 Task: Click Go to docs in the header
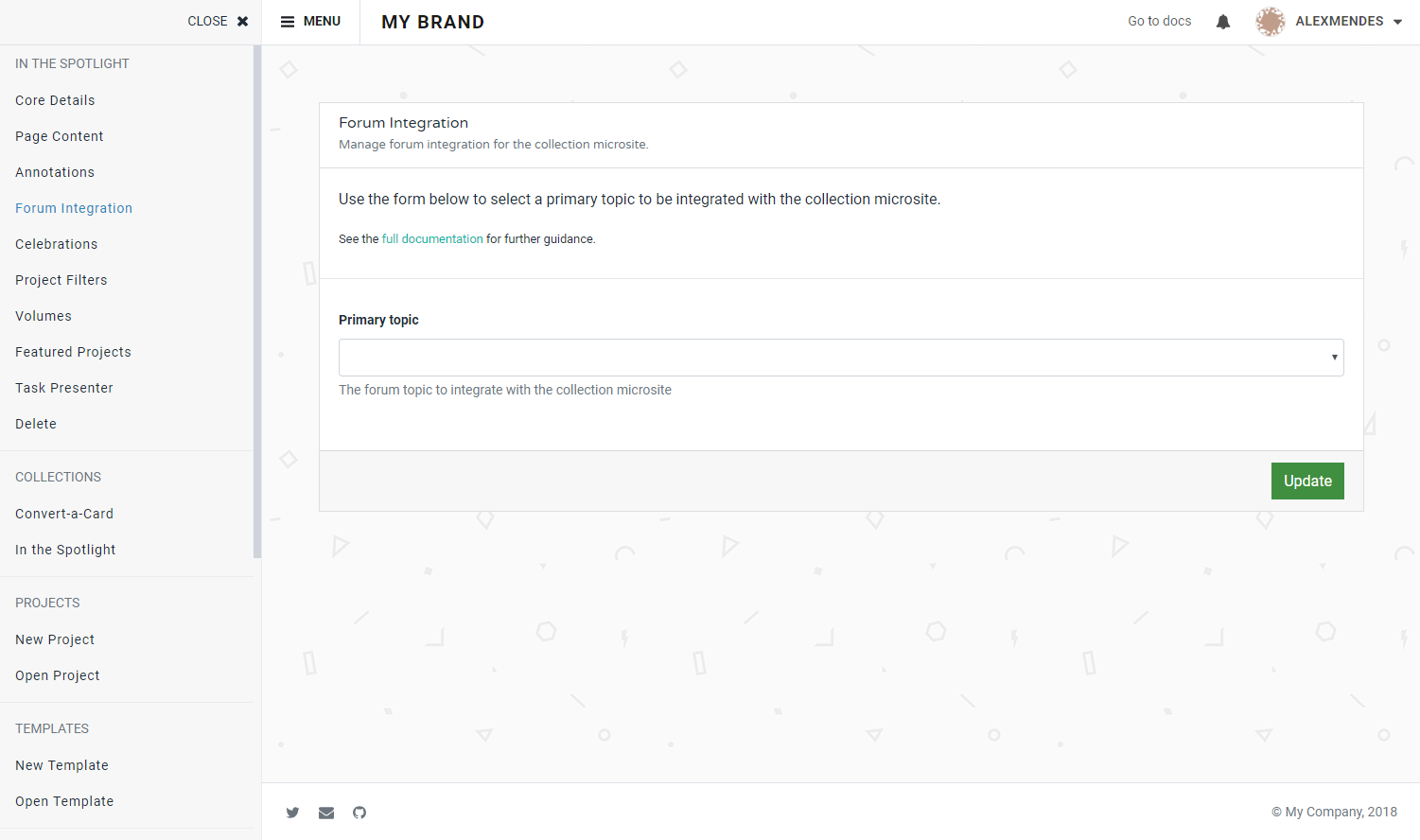(1158, 21)
